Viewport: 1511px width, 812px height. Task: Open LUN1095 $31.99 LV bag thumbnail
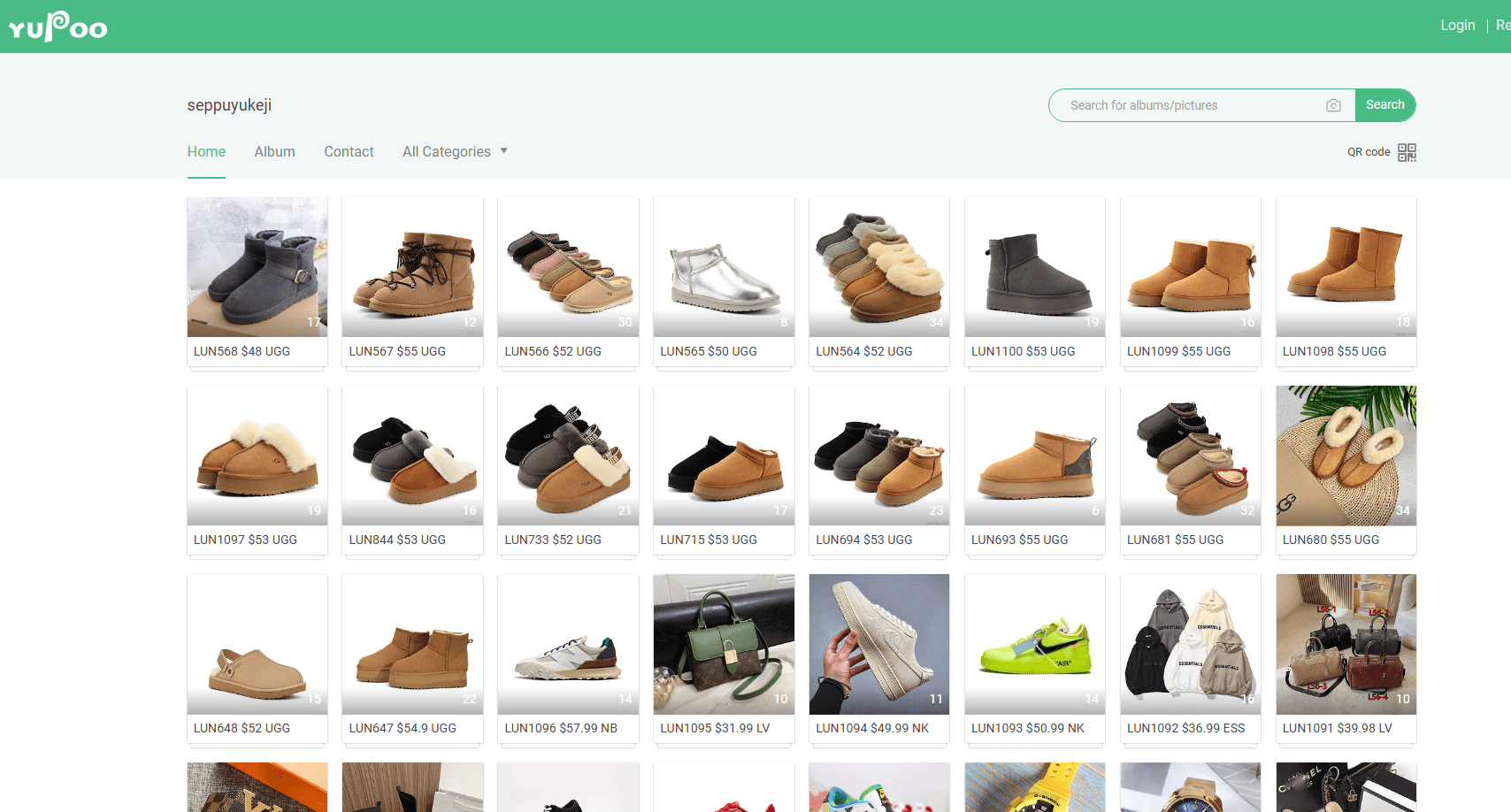tap(724, 644)
